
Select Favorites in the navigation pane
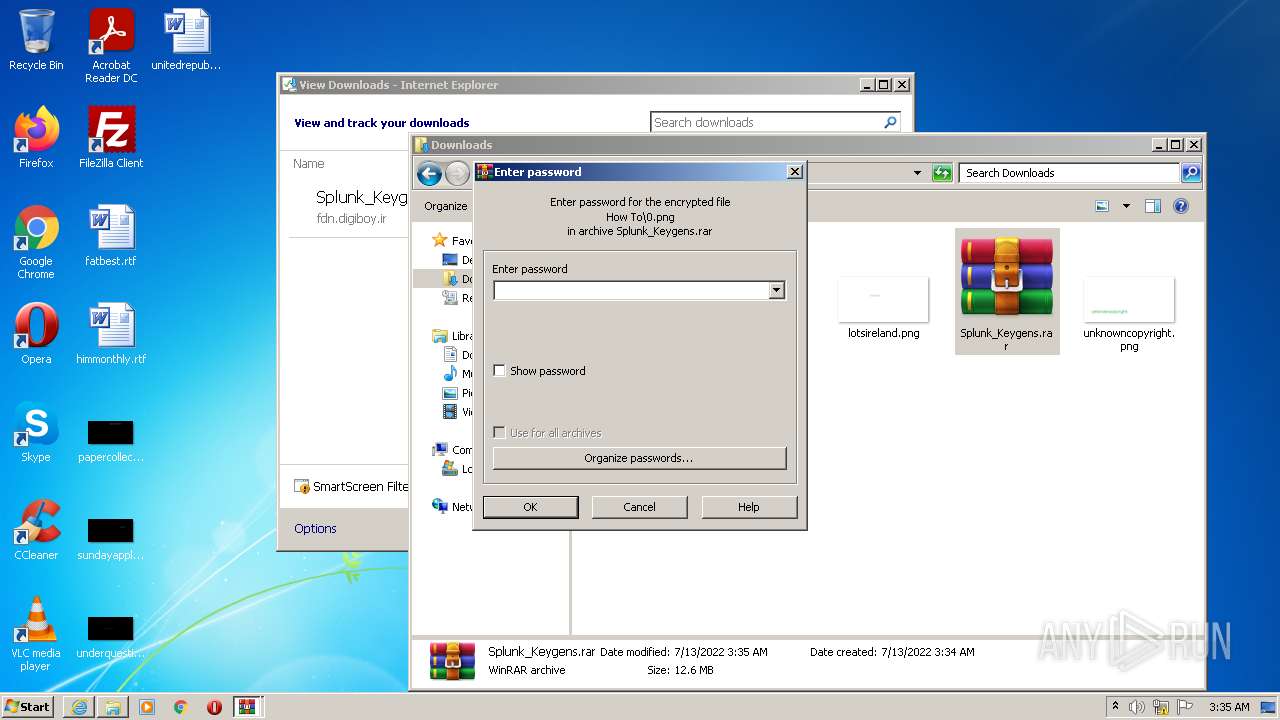[x=450, y=241]
